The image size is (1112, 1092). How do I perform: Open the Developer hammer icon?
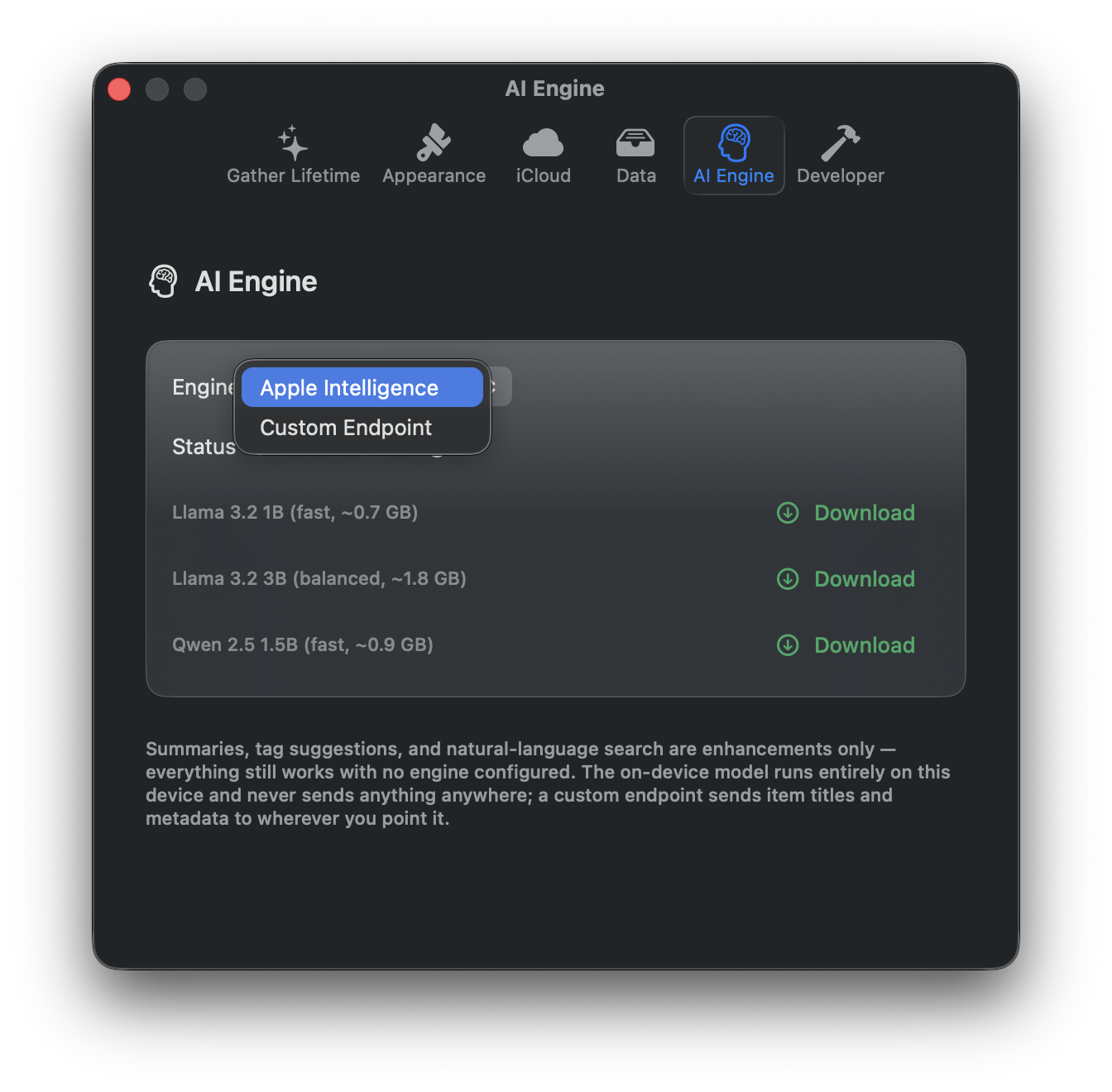coord(841,143)
